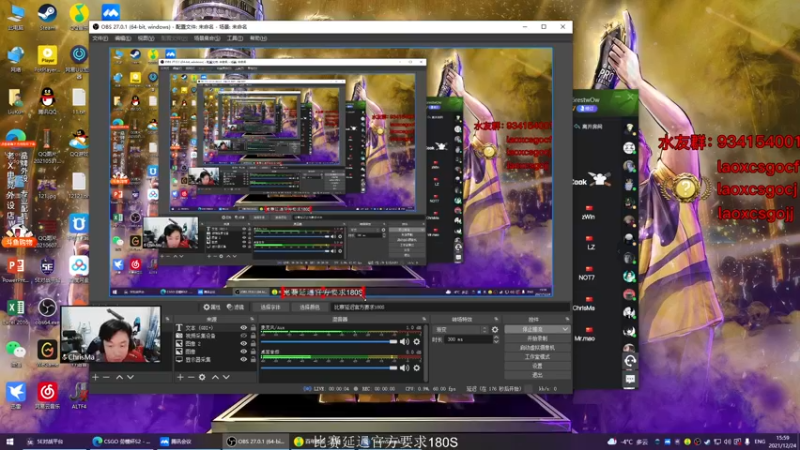Image resolution: width=800 pixels, height=450 pixels.
Task: Toggle visibility of 视频采集设备 source
Action: 243,336
